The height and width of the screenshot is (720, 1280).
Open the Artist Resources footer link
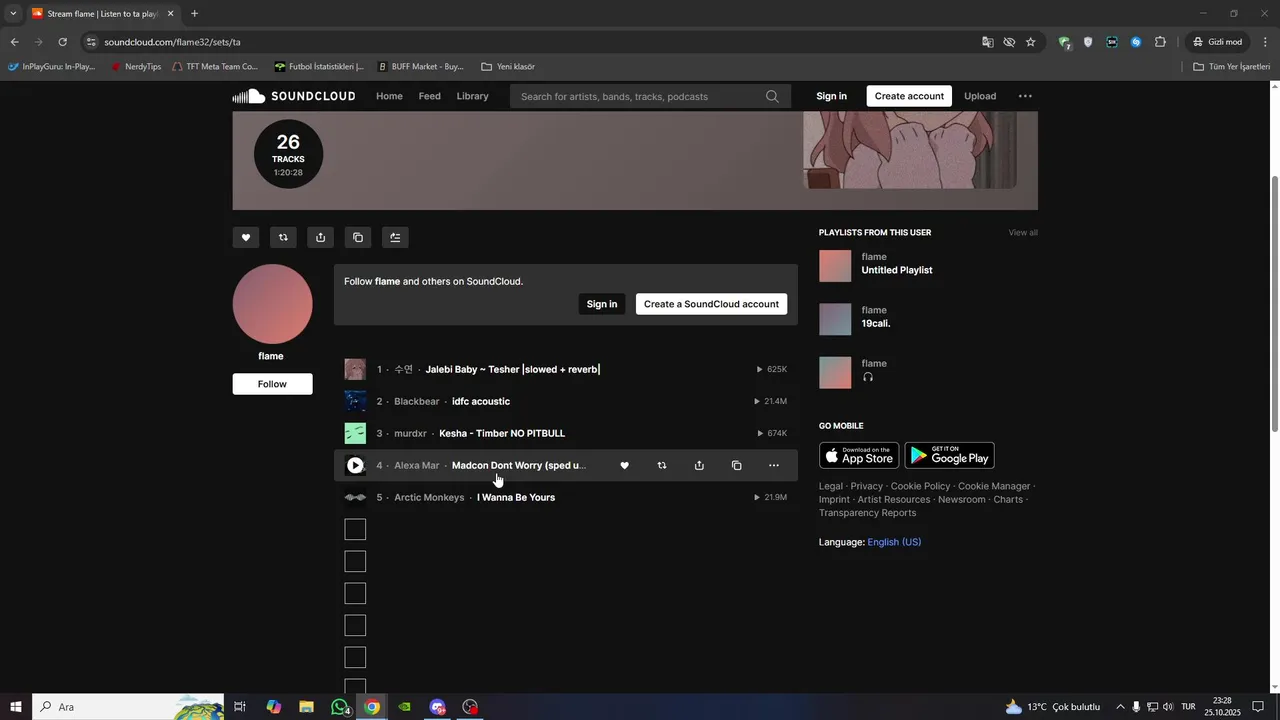click(894, 499)
